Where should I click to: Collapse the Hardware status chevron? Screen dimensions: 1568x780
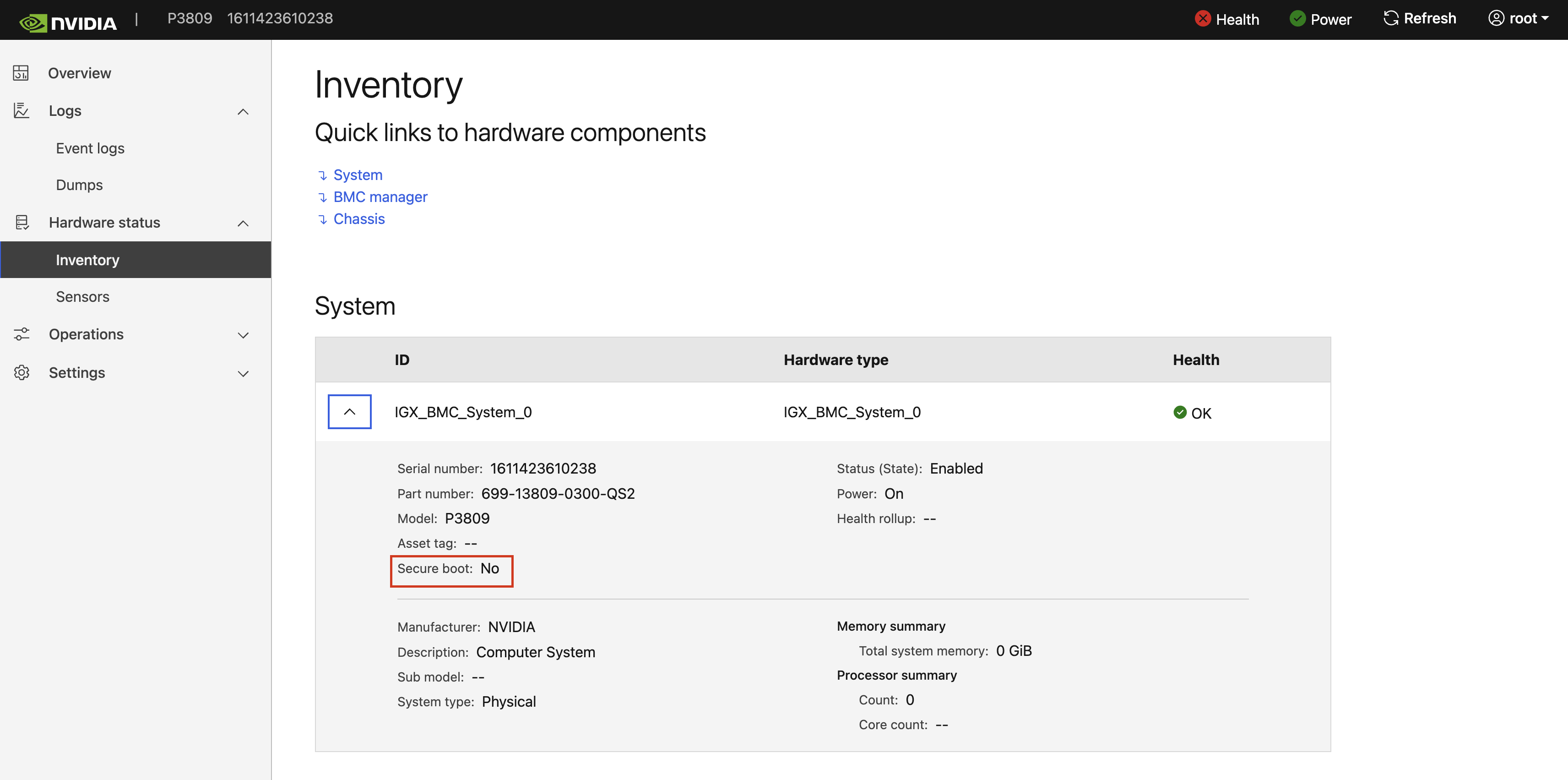[x=243, y=224]
